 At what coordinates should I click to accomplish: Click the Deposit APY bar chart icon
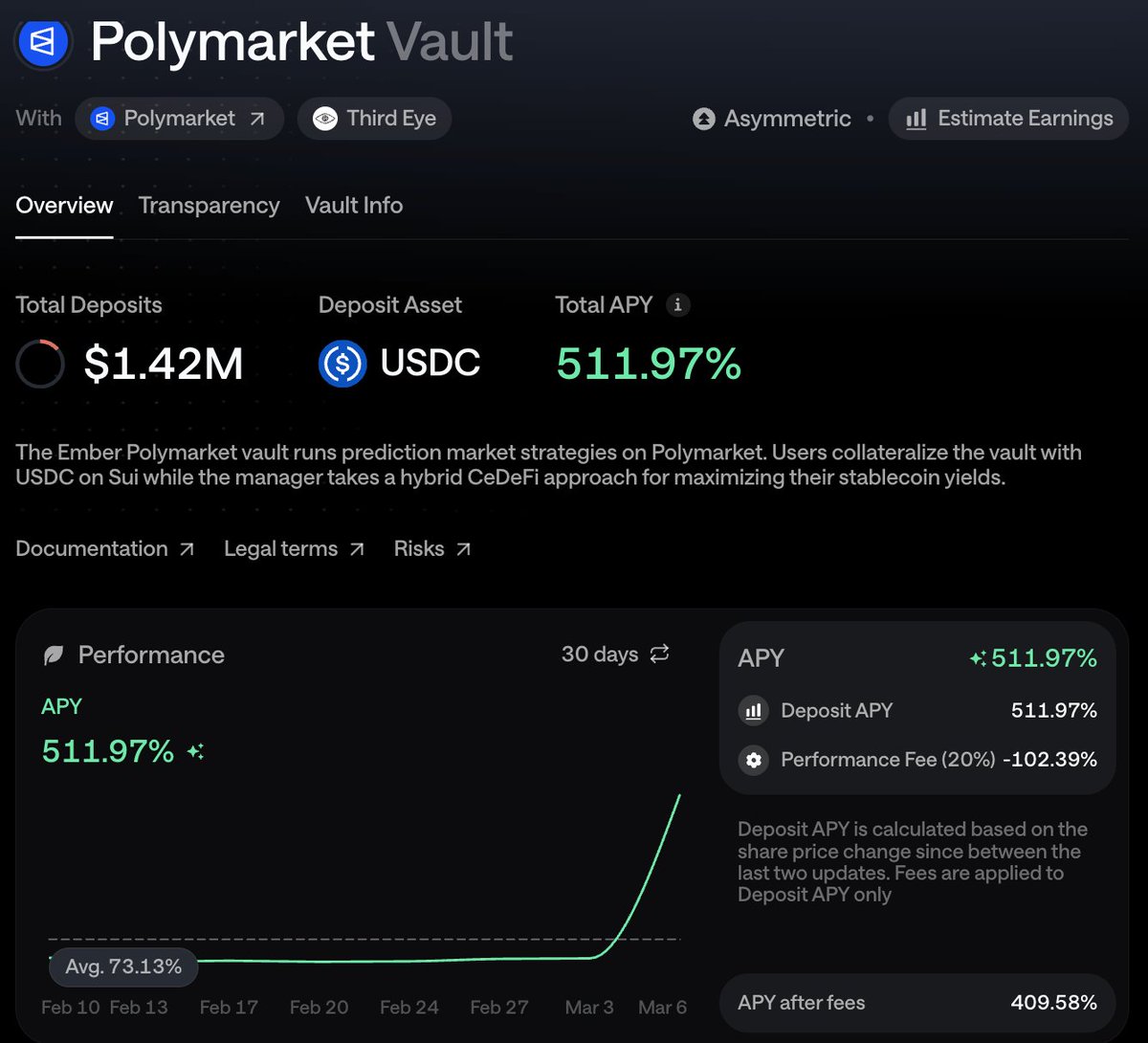(754, 711)
